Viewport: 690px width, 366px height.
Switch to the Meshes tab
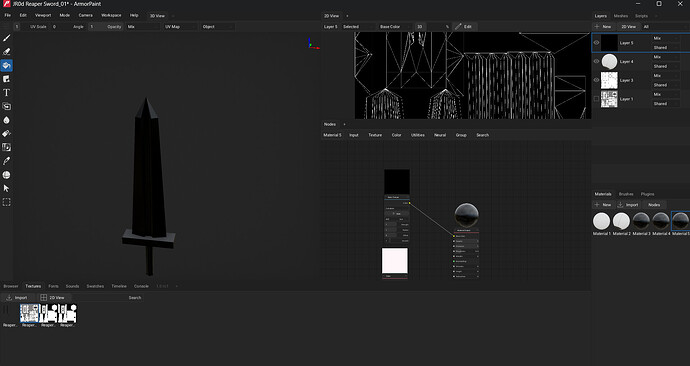pyautogui.click(x=620, y=16)
